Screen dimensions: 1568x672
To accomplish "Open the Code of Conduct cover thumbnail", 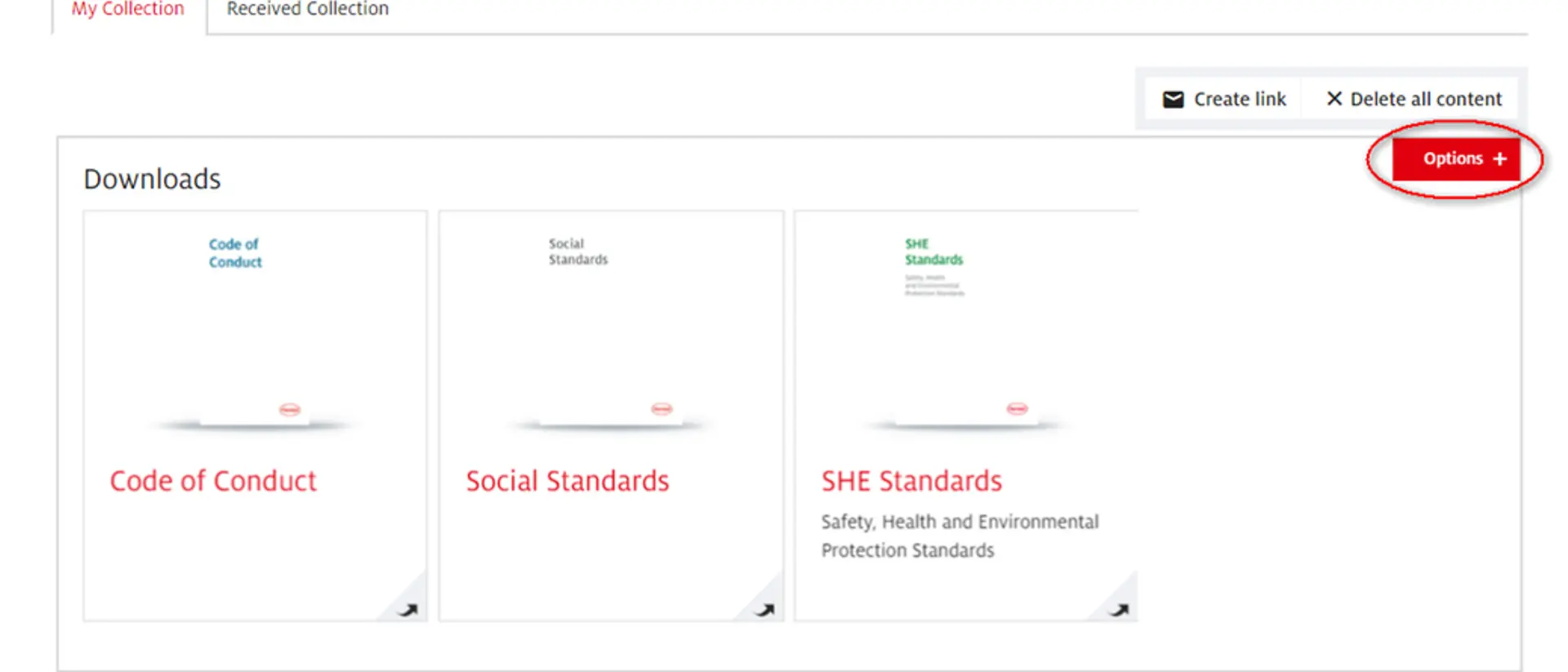I will tap(254, 327).
